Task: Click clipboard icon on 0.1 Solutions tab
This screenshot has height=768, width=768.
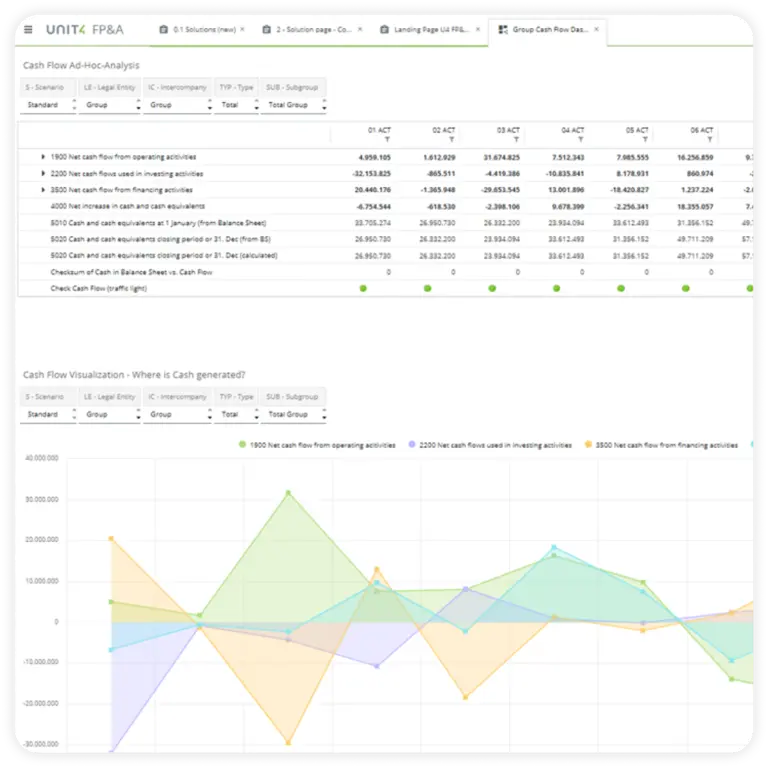Action: pyautogui.click(x=164, y=30)
